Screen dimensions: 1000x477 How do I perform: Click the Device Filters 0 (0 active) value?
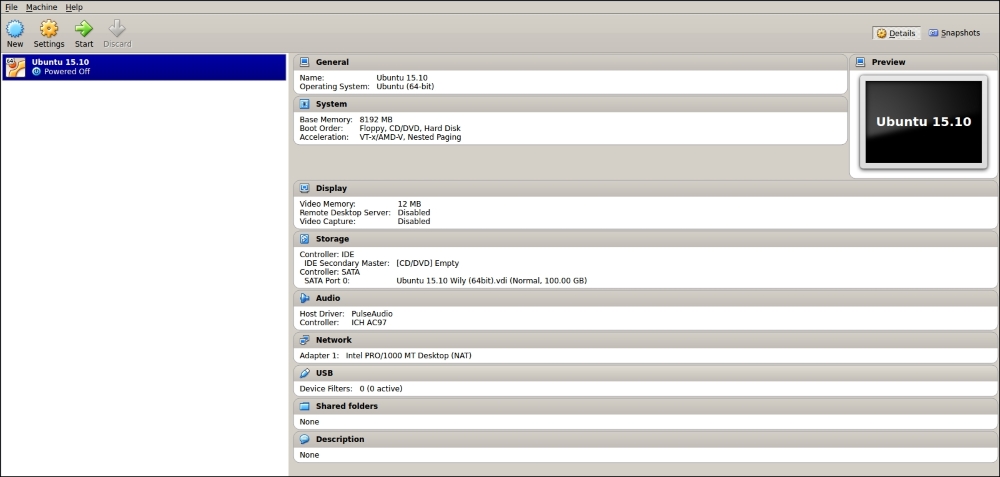coord(381,389)
